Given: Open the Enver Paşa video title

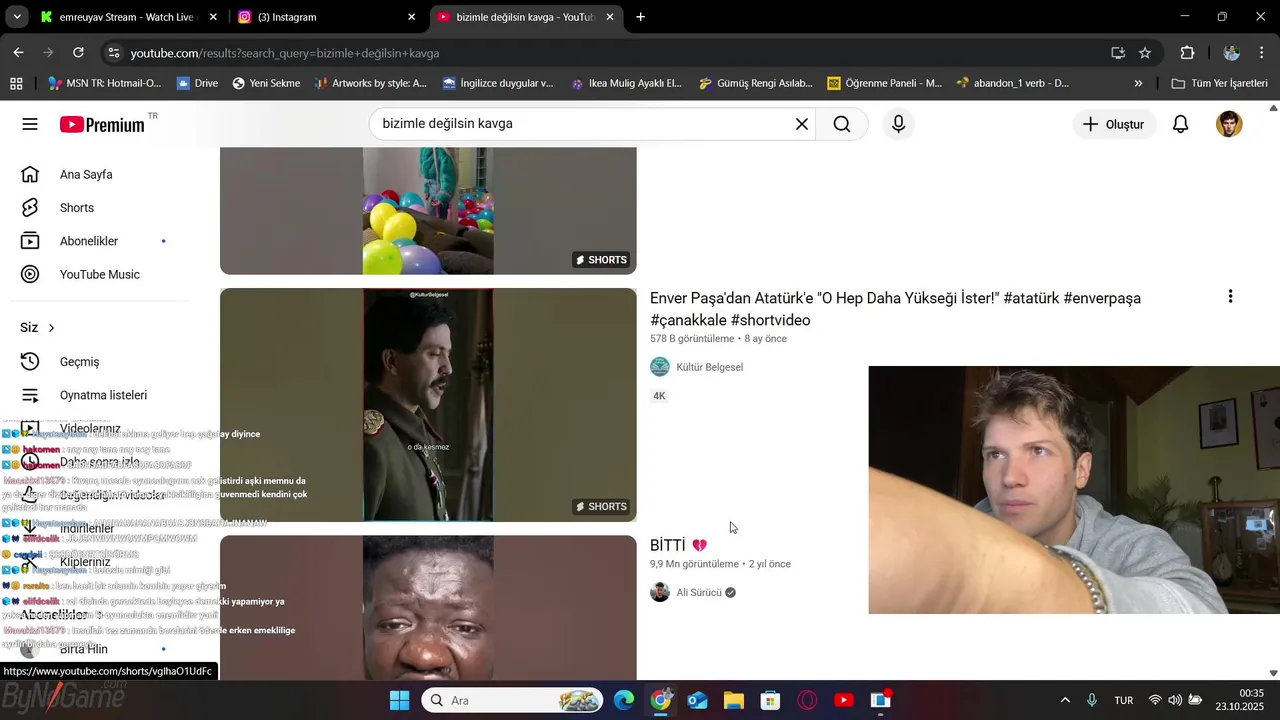Looking at the screenshot, I should (x=895, y=309).
